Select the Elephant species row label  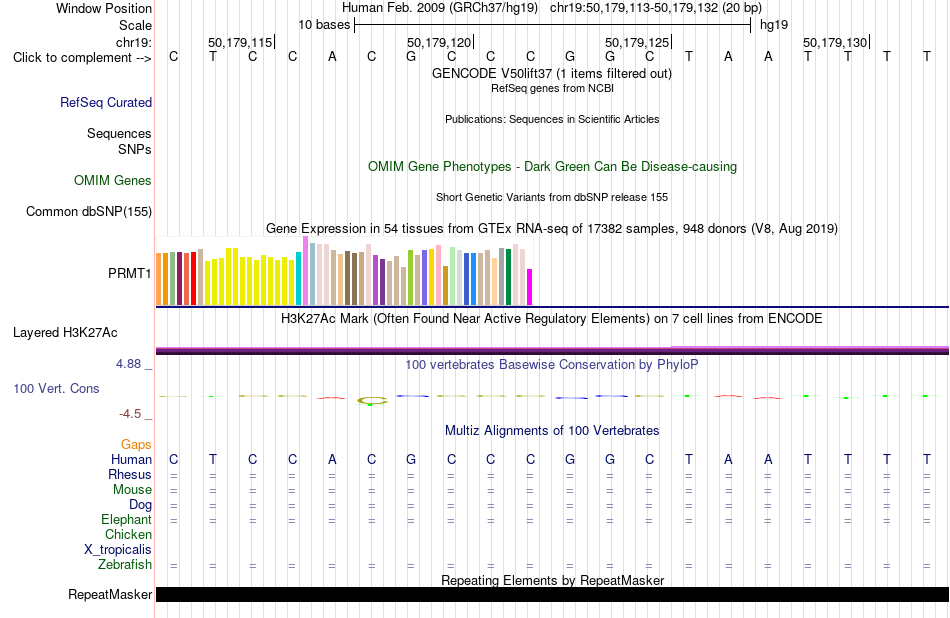(x=127, y=519)
